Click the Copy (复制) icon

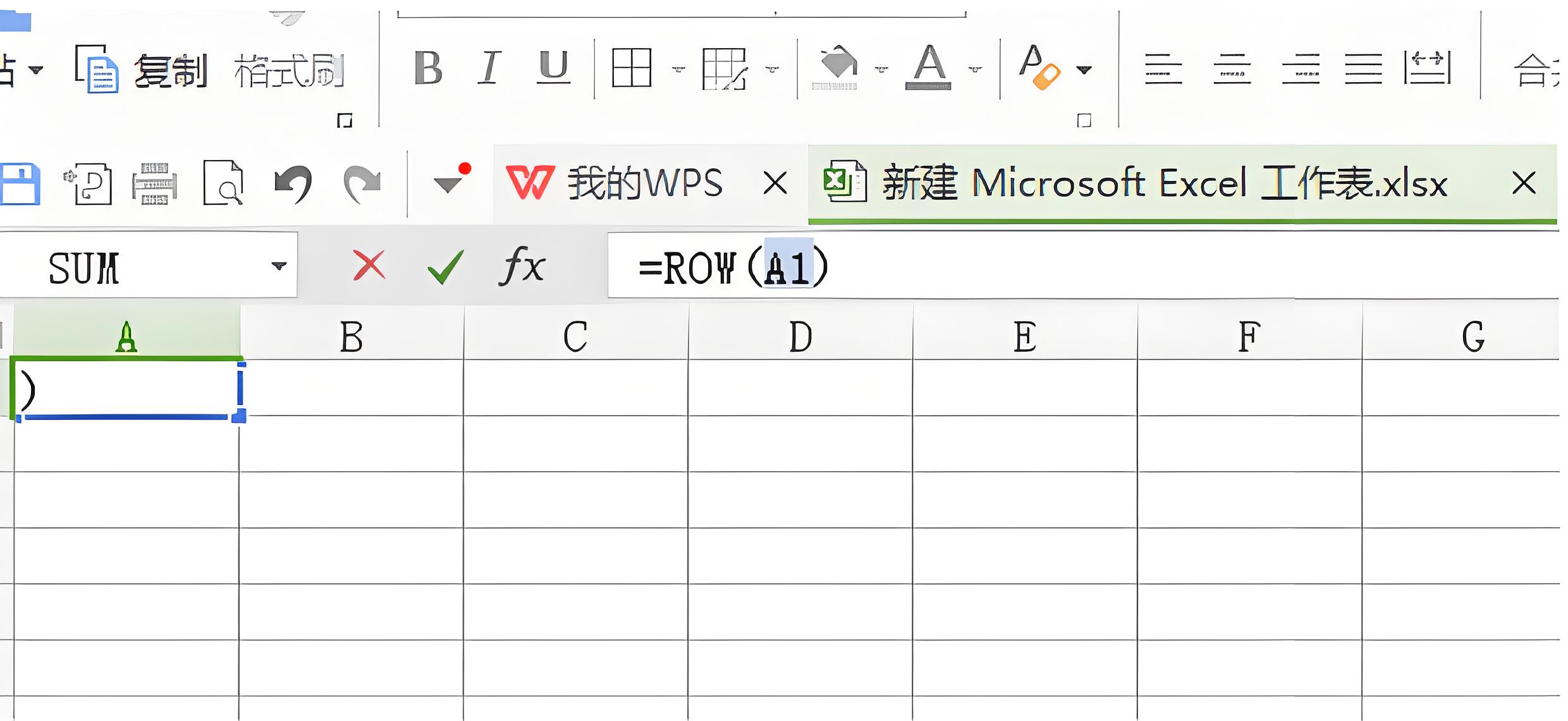point(97,69)
